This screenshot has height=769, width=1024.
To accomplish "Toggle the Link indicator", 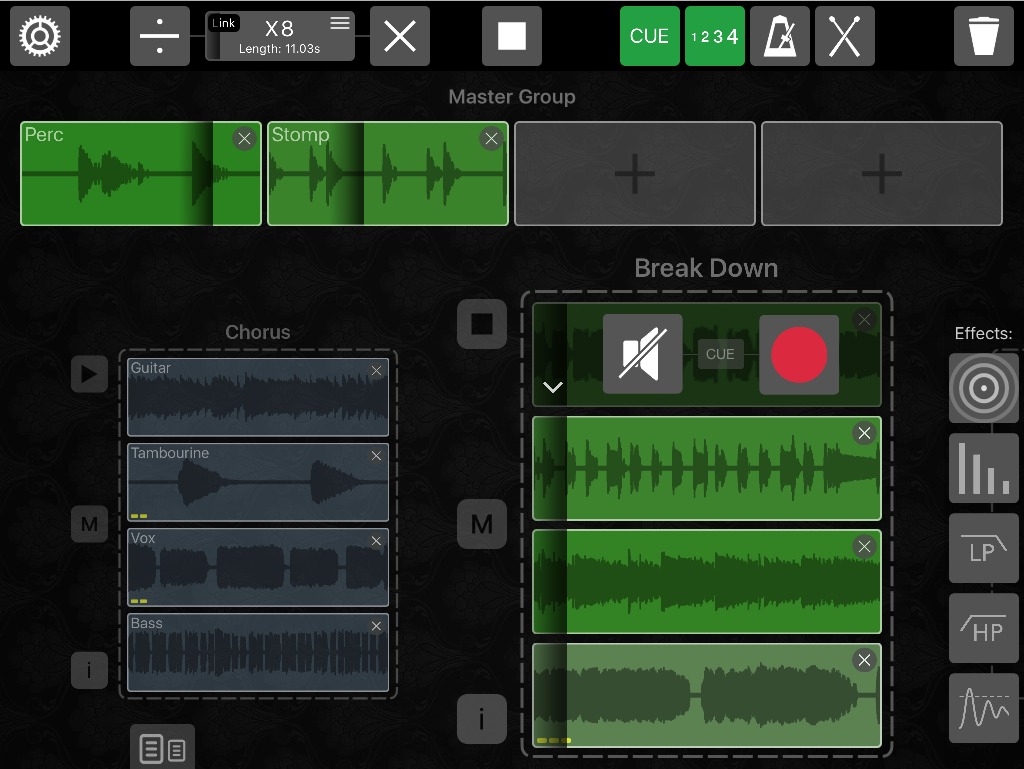I will pos(223,23).
